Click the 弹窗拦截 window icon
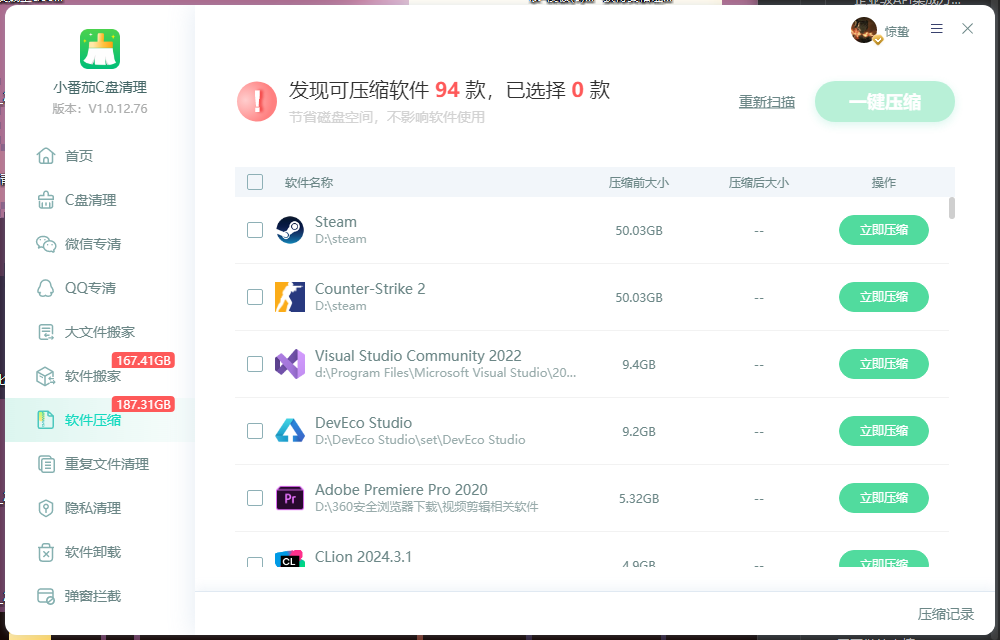Viewport: 1000px width, 640px height. (46, 595)
